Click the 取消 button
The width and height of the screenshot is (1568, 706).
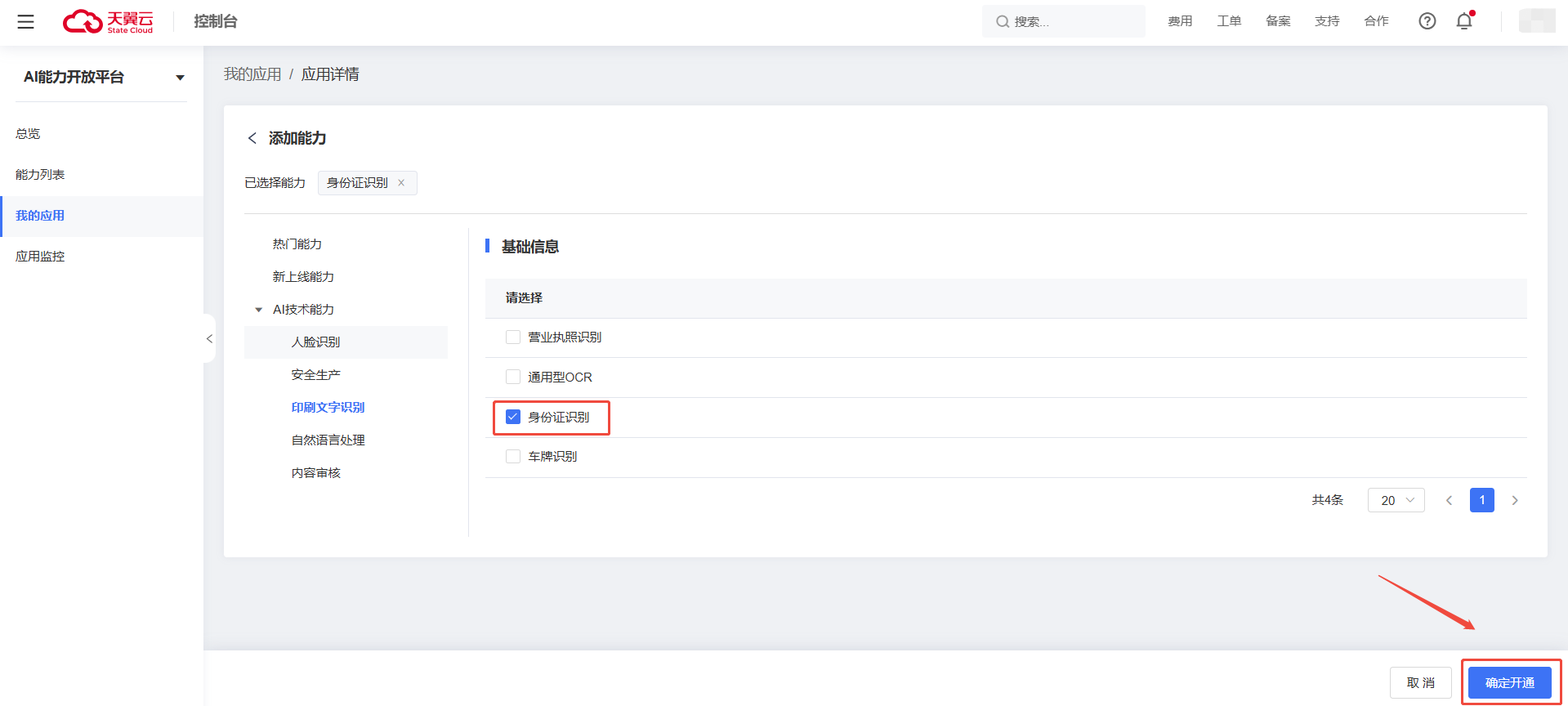(1421, 683)
